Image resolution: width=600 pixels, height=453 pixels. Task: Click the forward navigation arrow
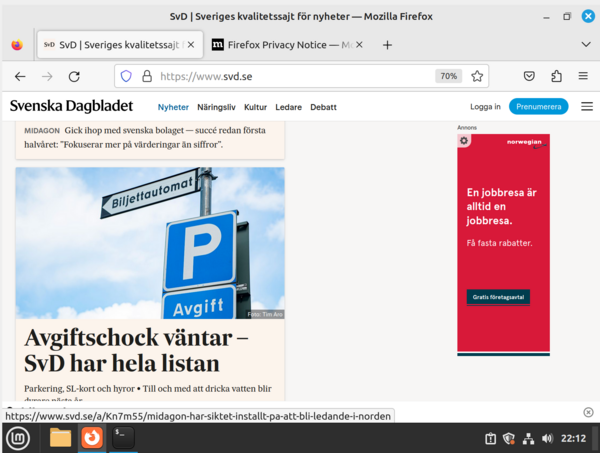coord(47,77)
